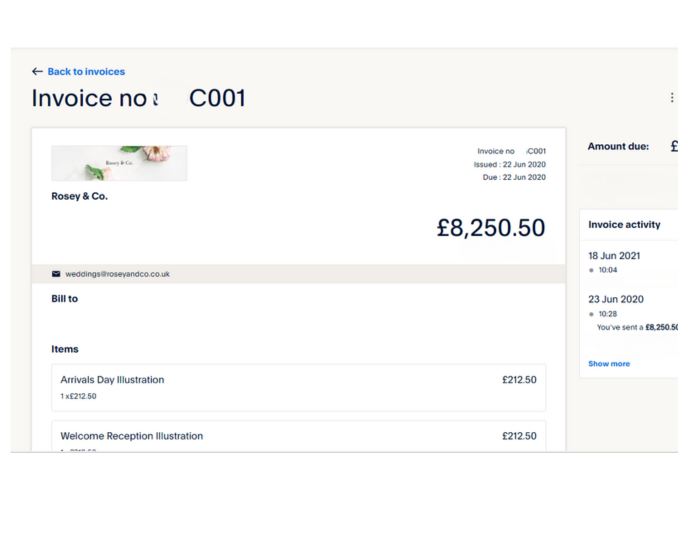Click the Invoice no C001 page title
Viewport: 688px width, 550px height.
[139, 98]
